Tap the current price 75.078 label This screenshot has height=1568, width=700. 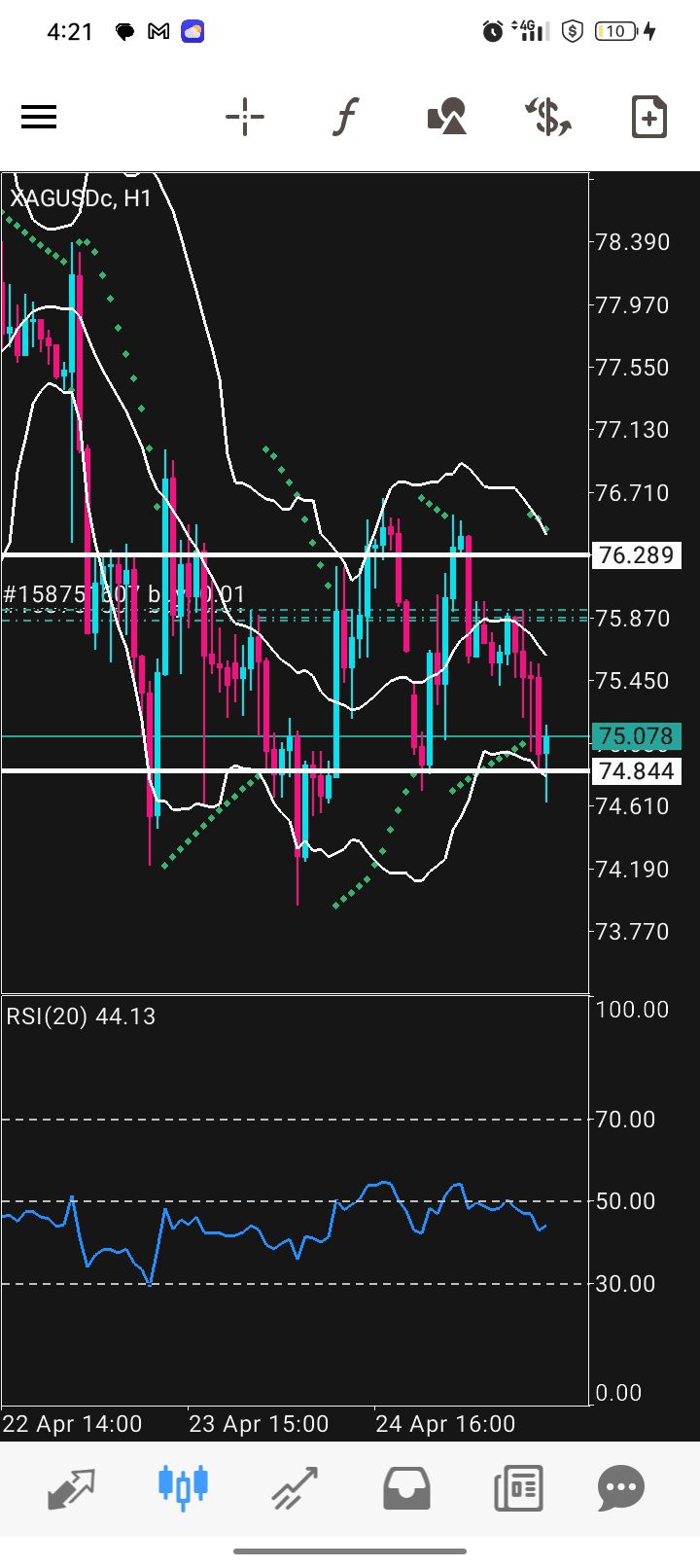pyautogui.click(x=636, y=736)
